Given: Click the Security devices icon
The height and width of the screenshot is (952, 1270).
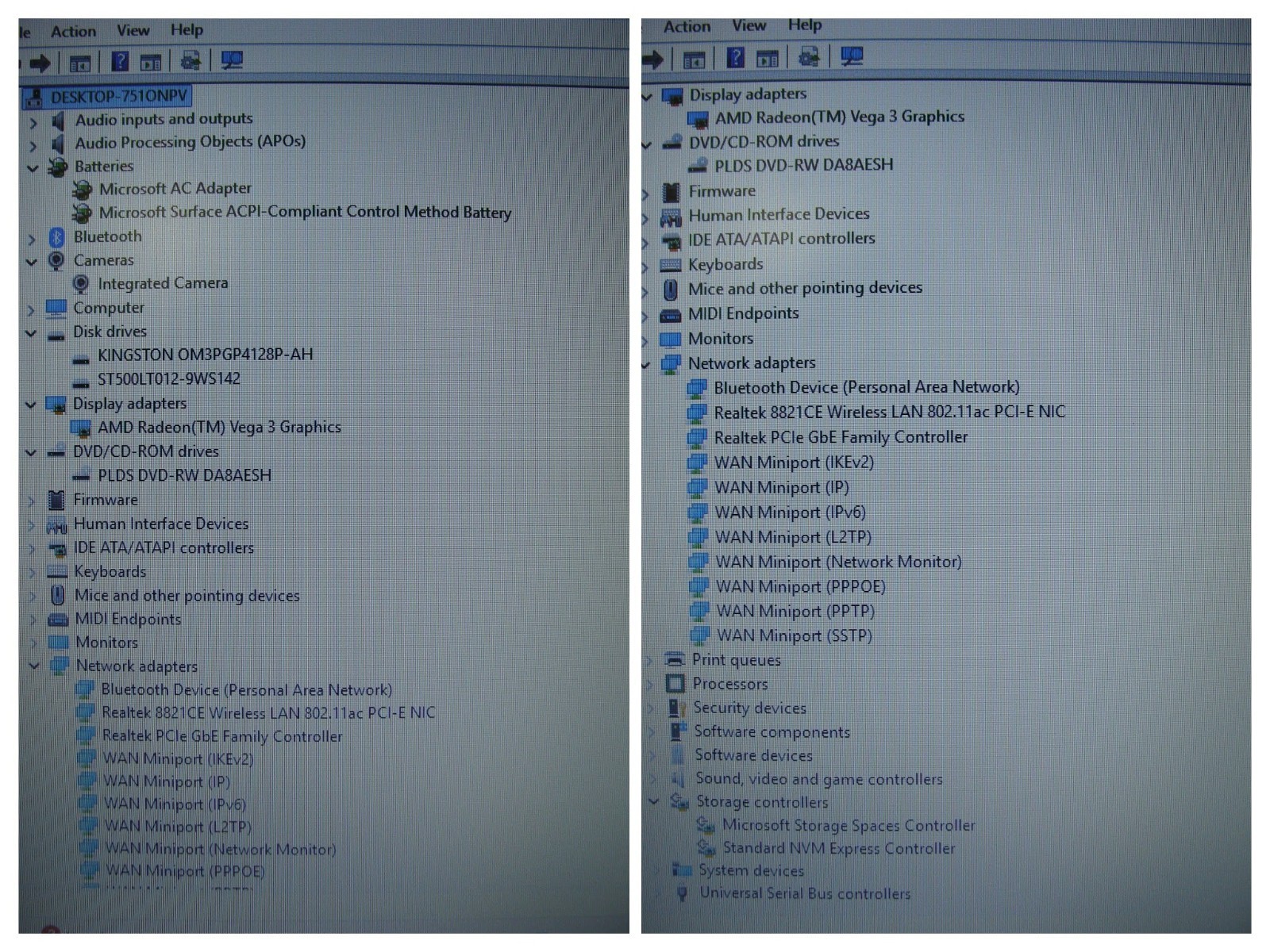Looking at the screenshot, I should click(x=677, y=708).
